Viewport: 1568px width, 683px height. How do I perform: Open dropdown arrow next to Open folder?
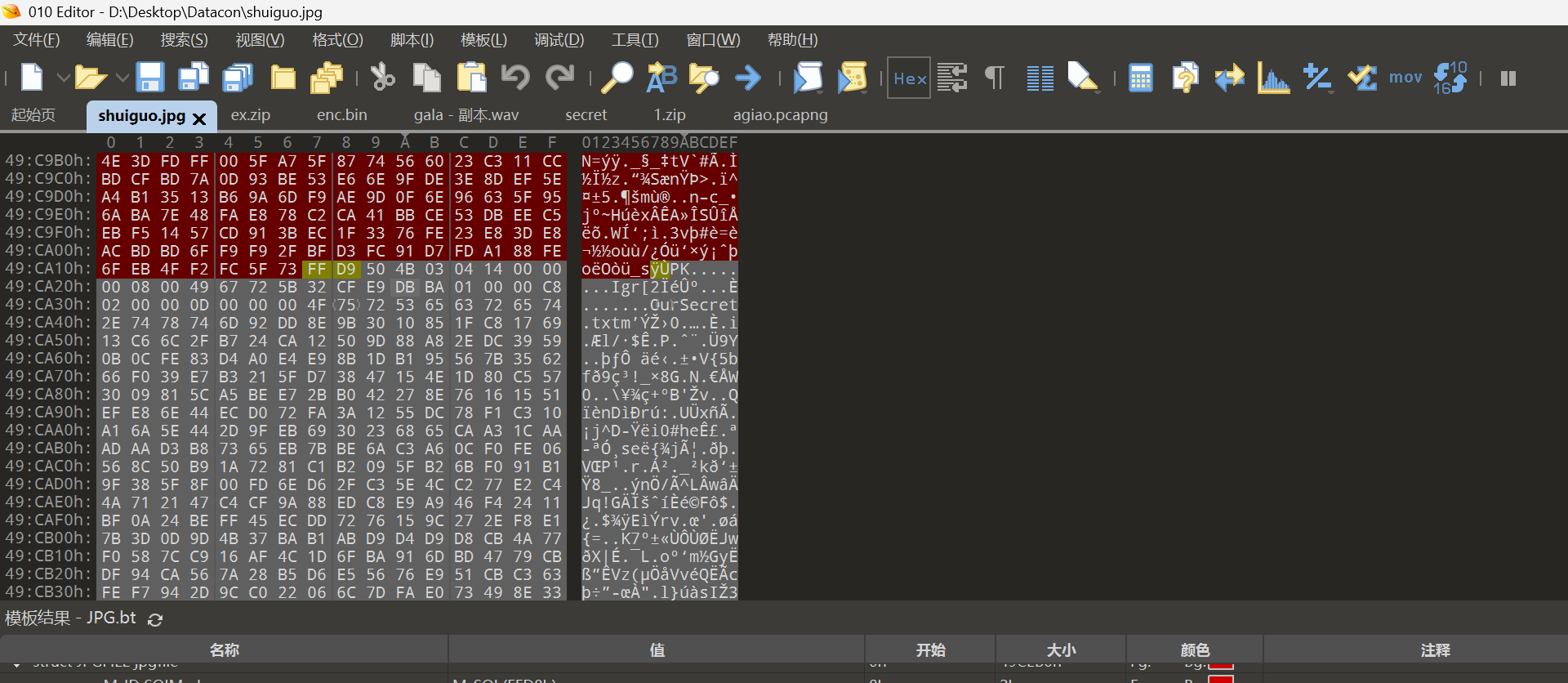click(122, 78)
